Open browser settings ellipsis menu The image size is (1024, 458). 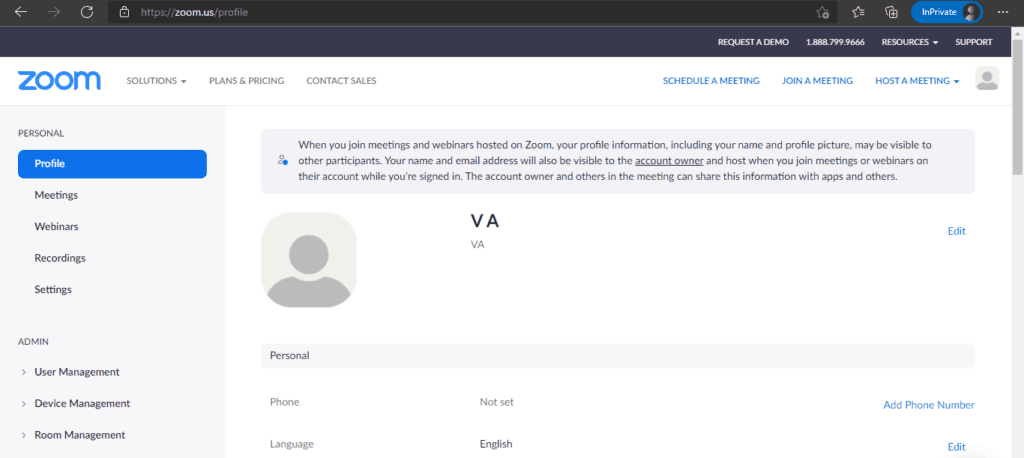click(x=1002, y=12)
